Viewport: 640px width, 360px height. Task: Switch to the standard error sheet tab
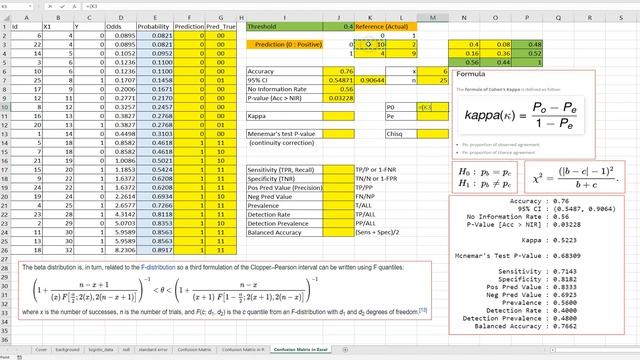pyautogui.click(x=153, y=349)
